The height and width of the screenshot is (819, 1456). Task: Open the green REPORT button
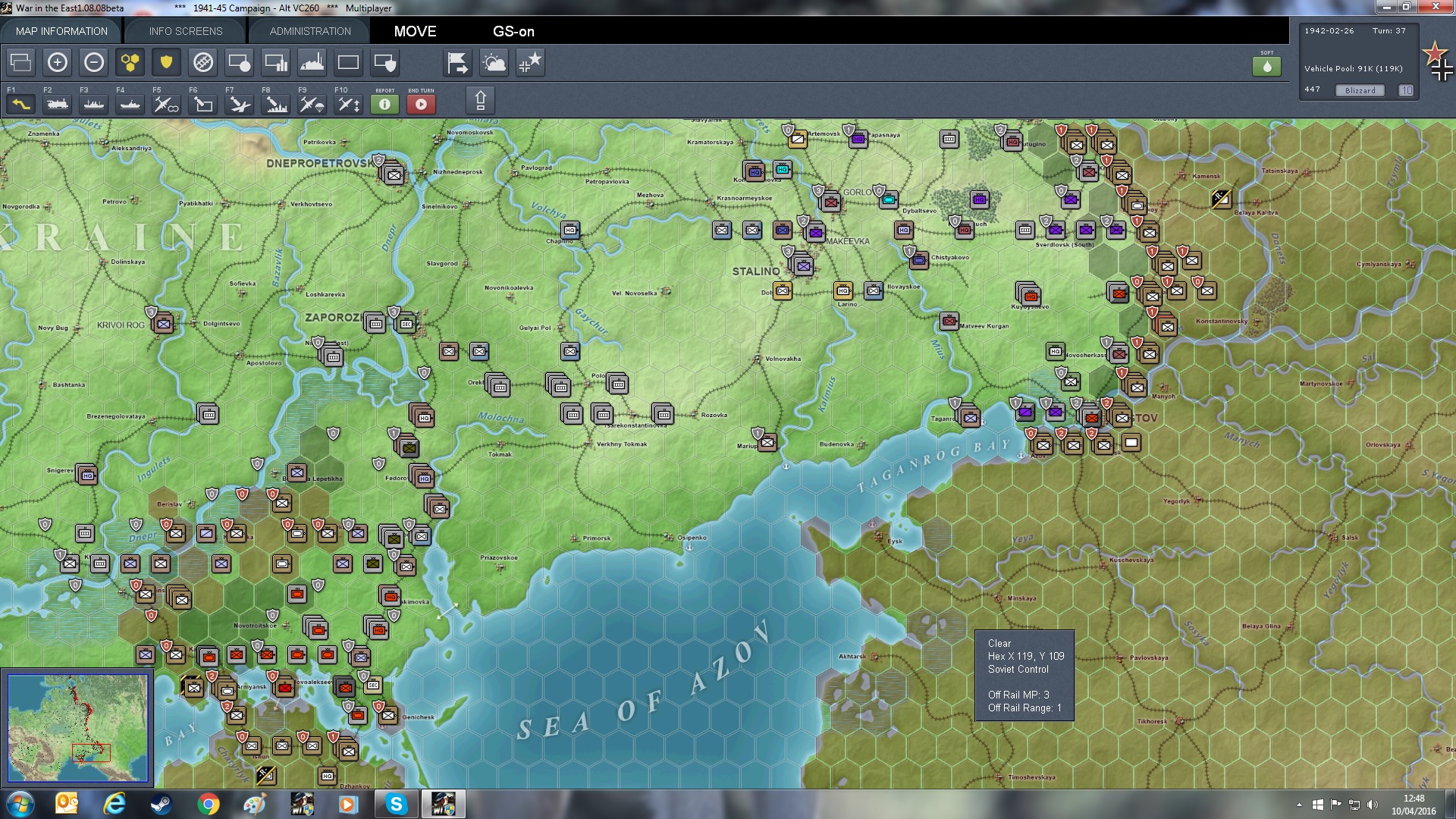[384, 104]
